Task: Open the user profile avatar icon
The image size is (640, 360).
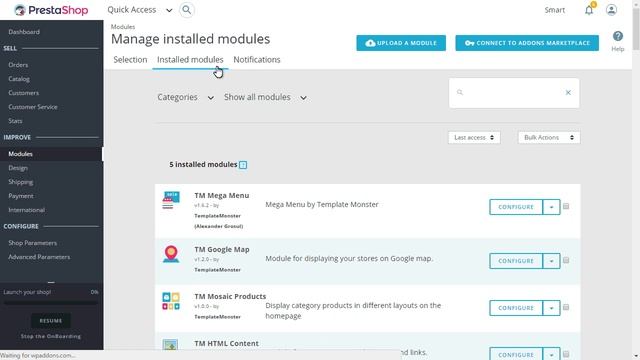Action: (x=611, y=10)
